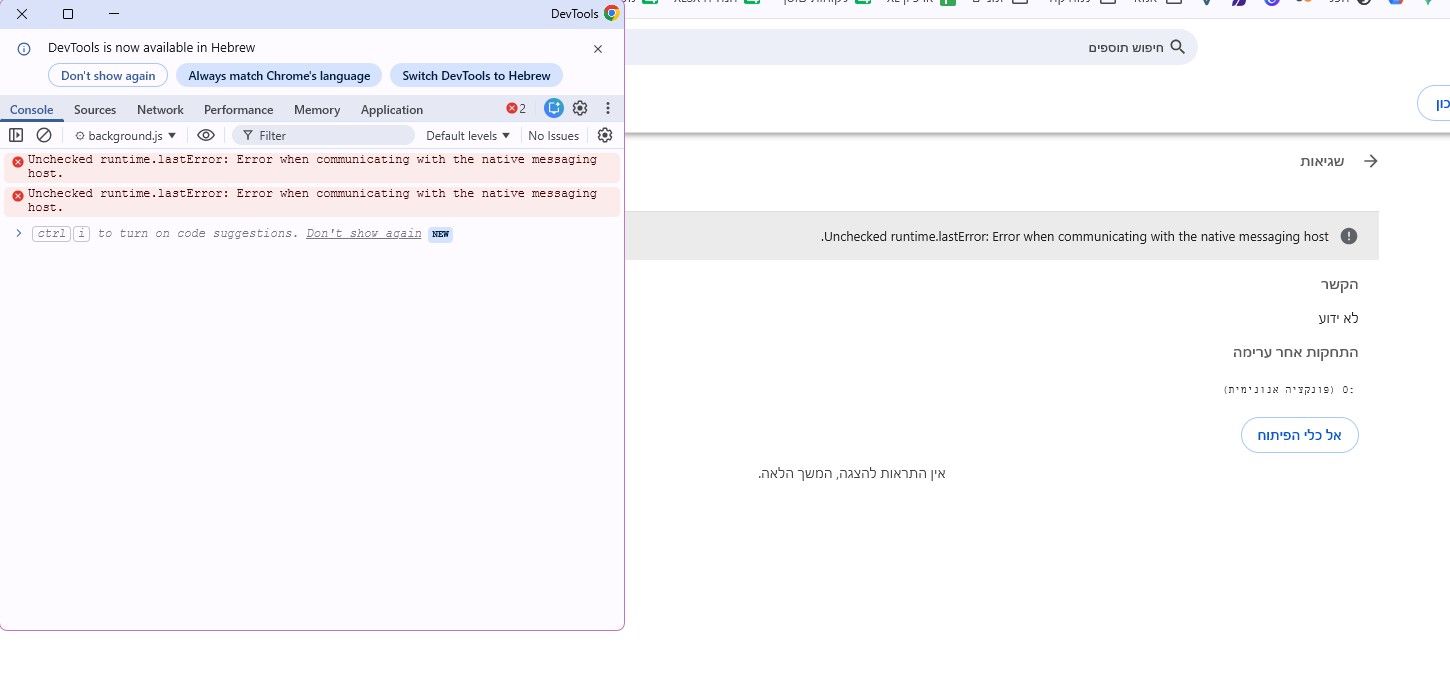
Task: Click the red error count badge showing 2
Action: (x=516, y=108)
